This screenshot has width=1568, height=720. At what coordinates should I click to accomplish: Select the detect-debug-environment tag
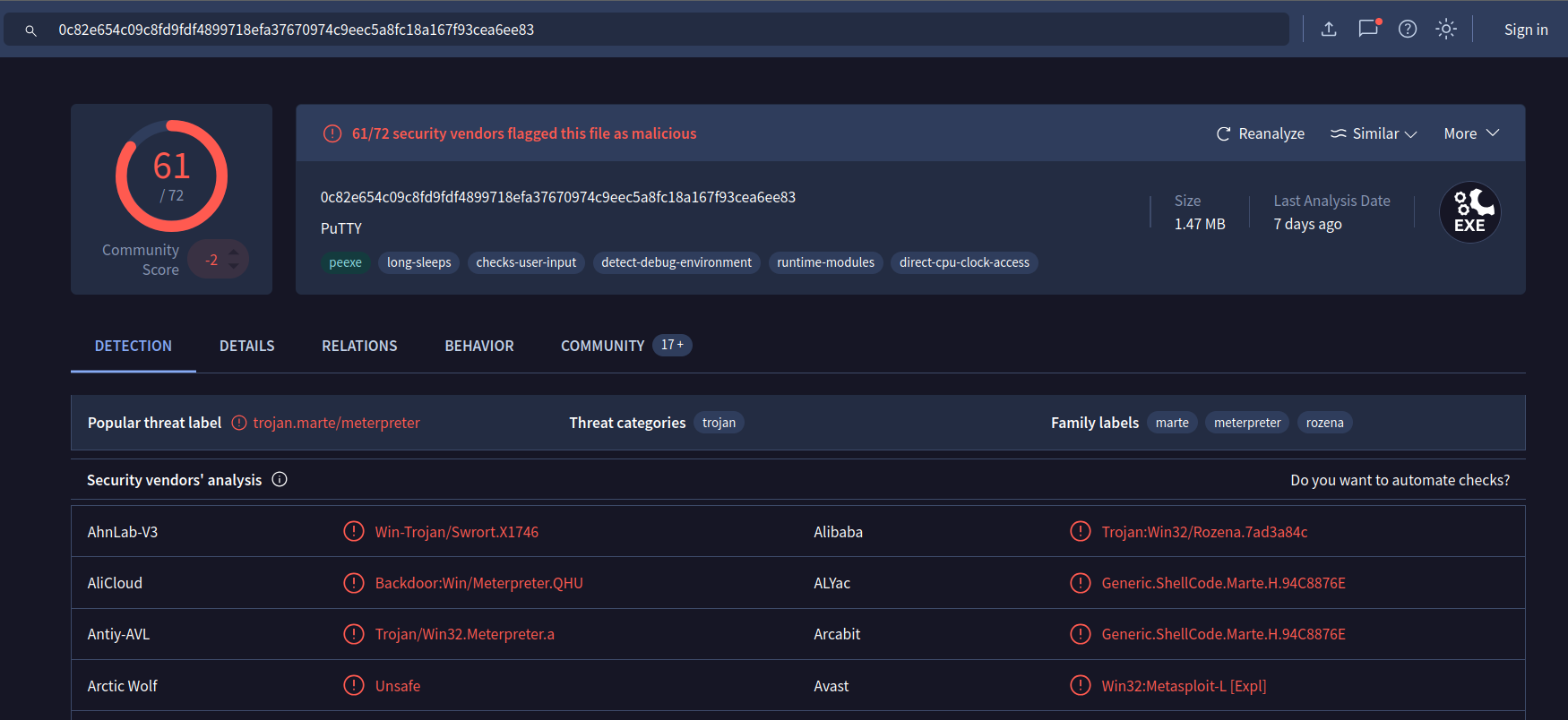[676, 262]
